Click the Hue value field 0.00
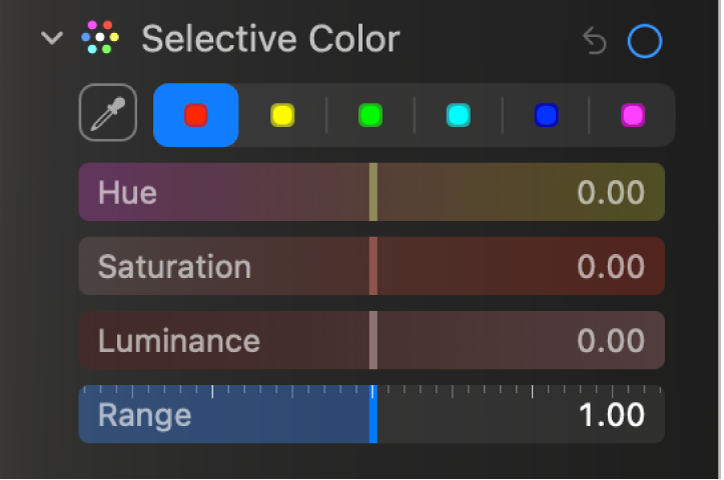This screenshot has height=480, width=724. tap(610, 192)
